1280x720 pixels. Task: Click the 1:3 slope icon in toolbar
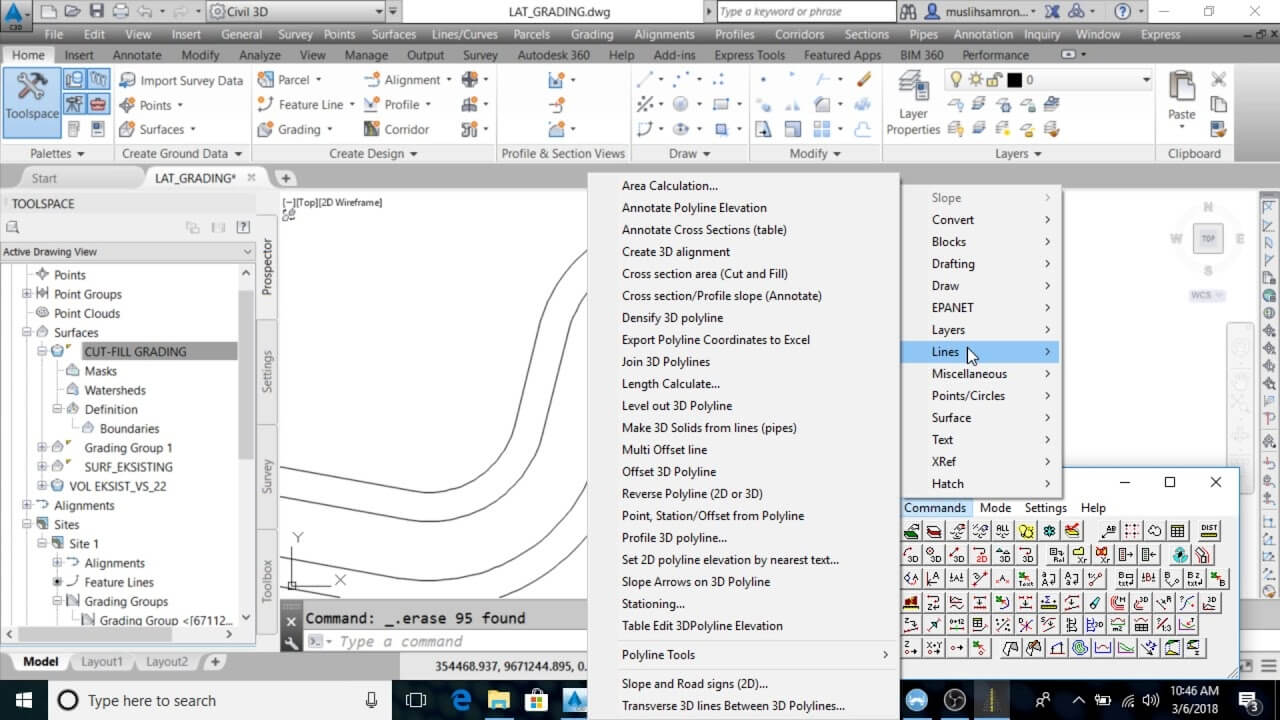click(x=1164, y=626)
